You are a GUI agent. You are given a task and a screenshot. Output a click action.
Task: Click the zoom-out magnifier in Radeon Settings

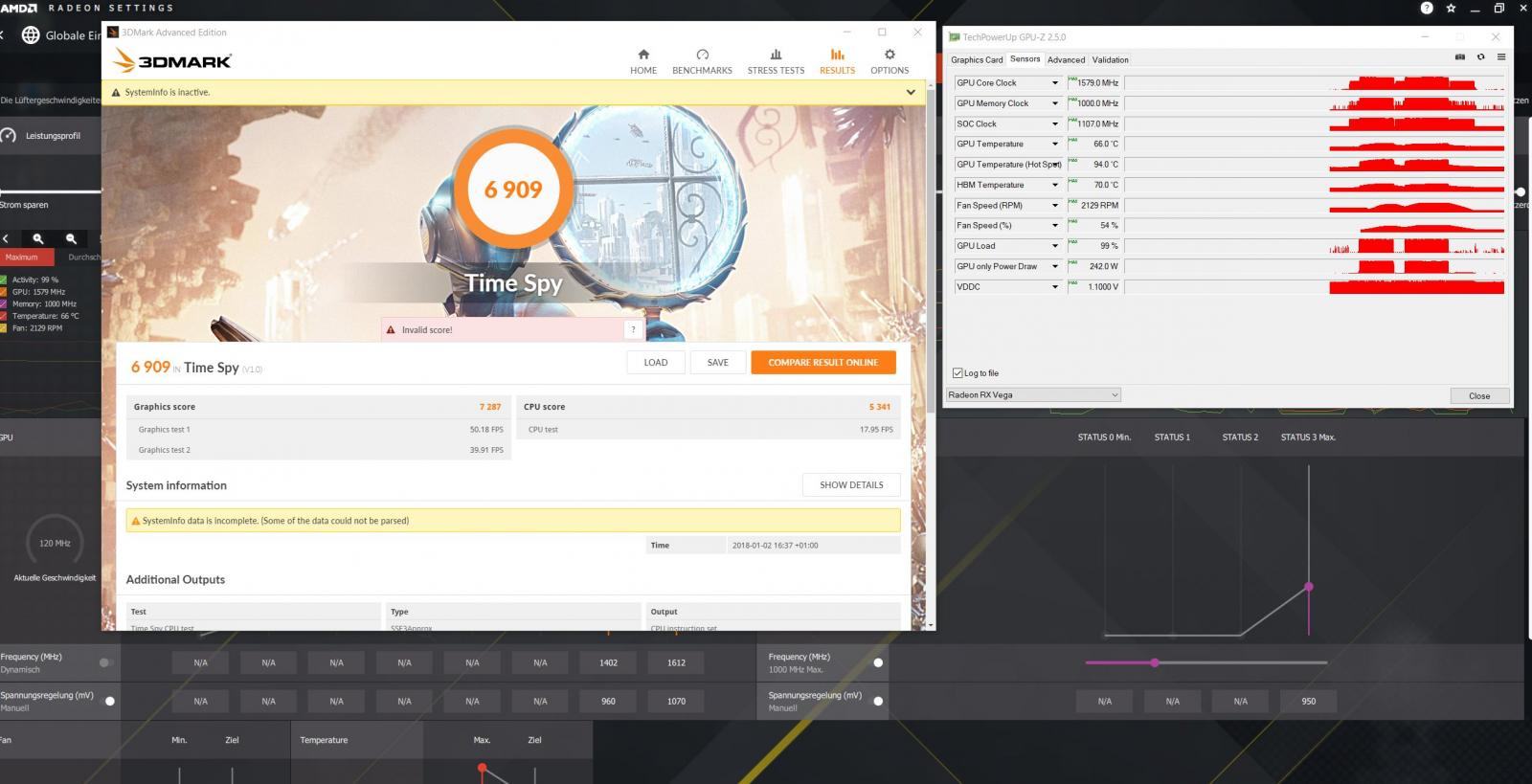tap(71, 238)
